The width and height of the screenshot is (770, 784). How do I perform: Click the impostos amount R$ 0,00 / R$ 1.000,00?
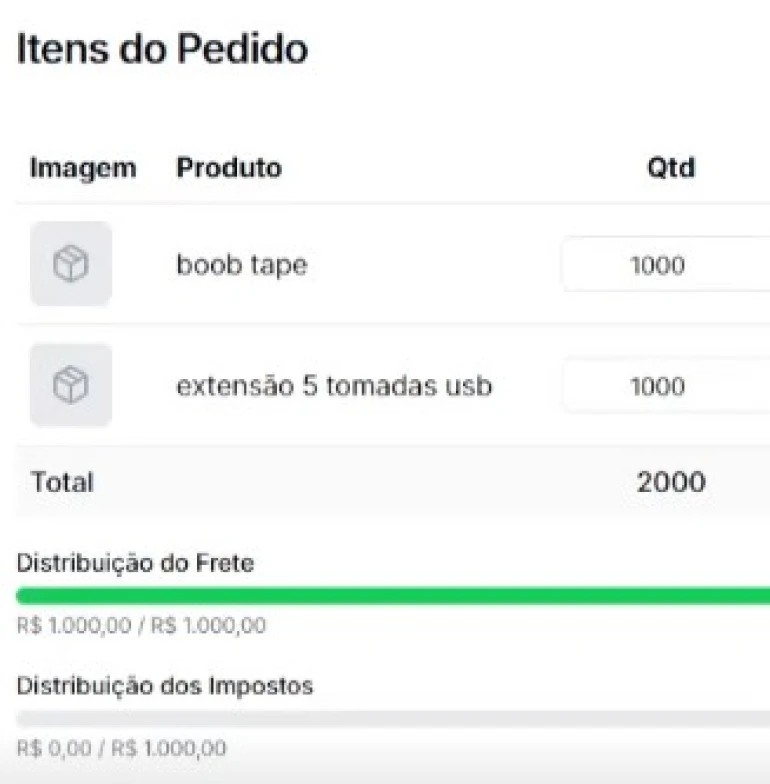coord(122,748)
